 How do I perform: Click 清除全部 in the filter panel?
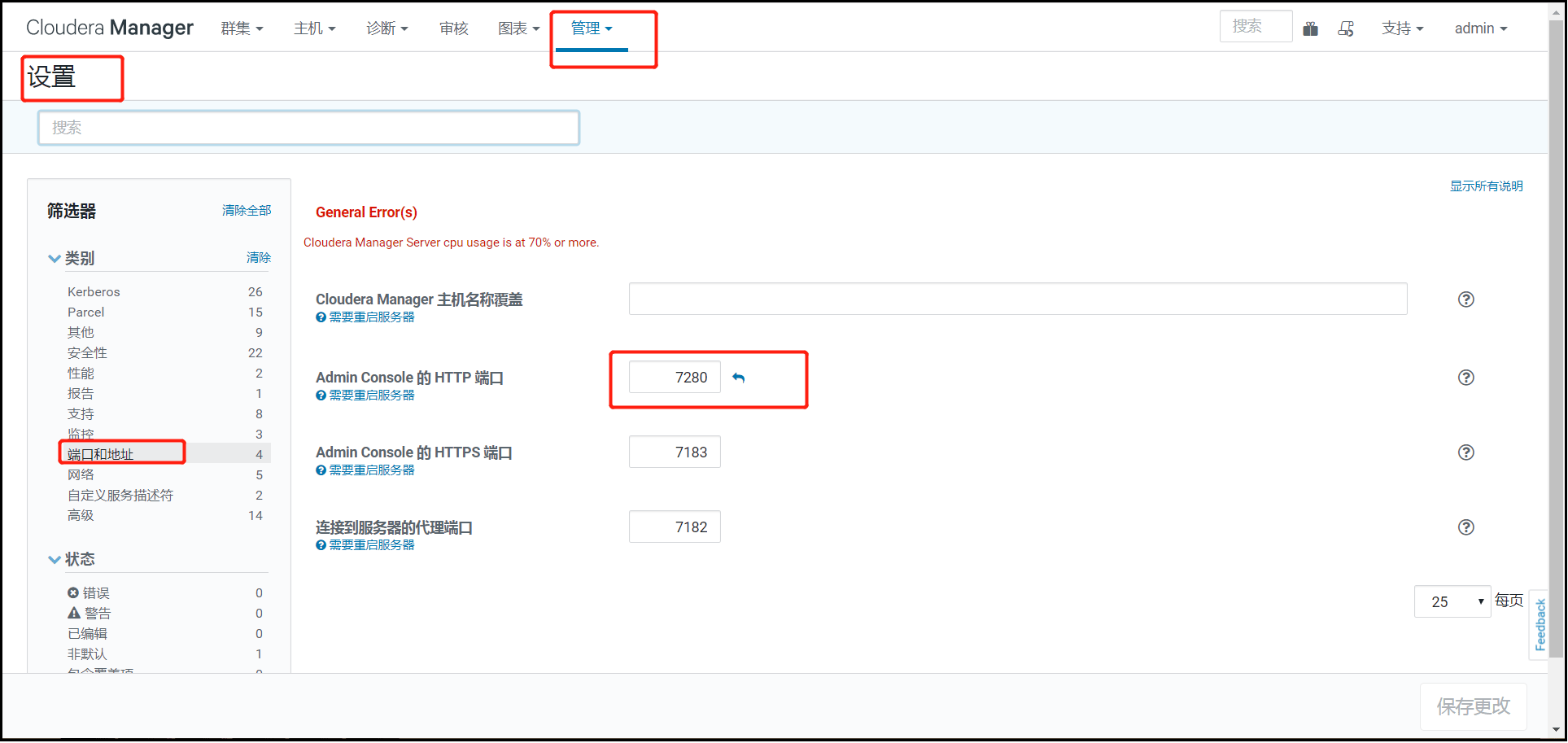tap(247, 211)
